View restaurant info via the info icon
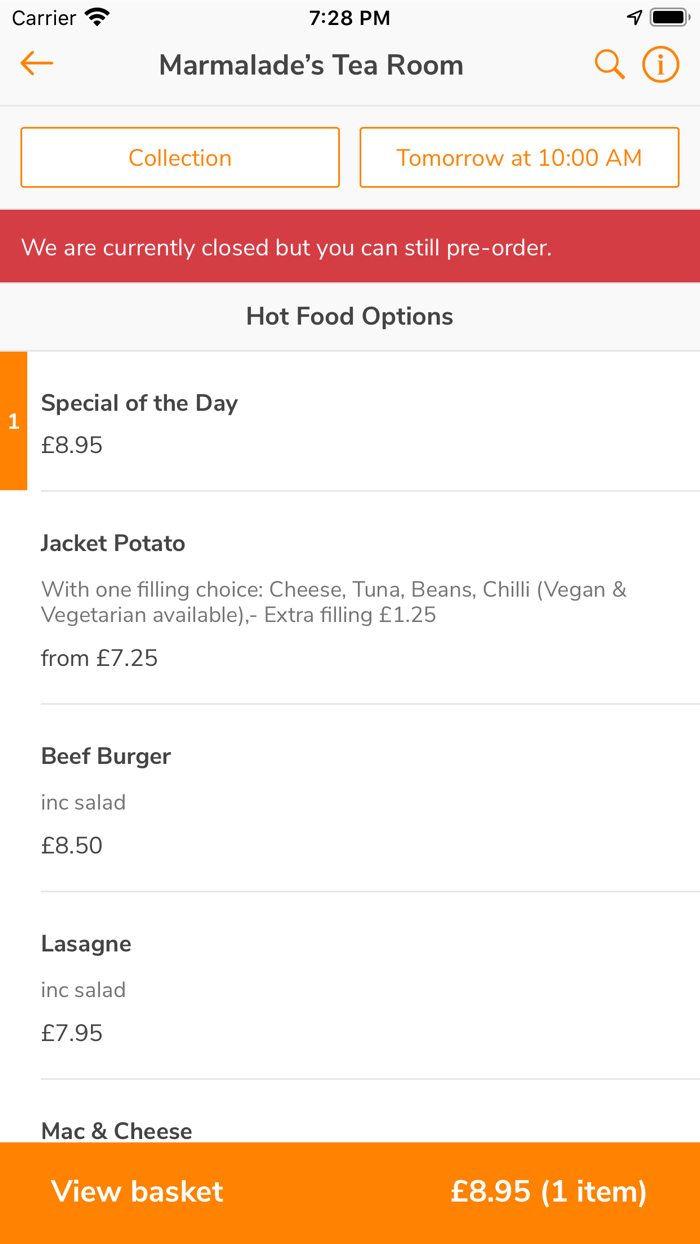This screenshot has width=700, height=1244. pyautogui.click(x=660, y=64)
